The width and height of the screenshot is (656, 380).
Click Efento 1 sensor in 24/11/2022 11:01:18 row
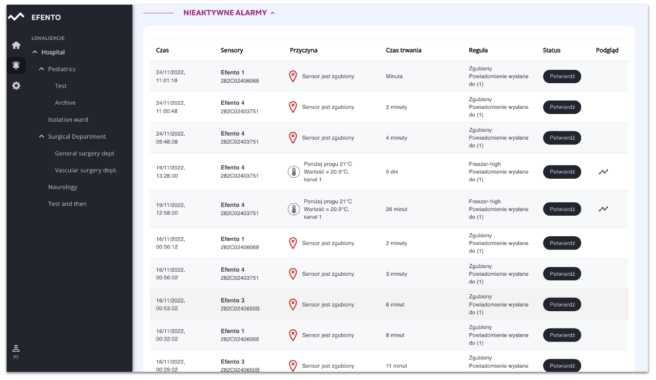pos(233,72)
